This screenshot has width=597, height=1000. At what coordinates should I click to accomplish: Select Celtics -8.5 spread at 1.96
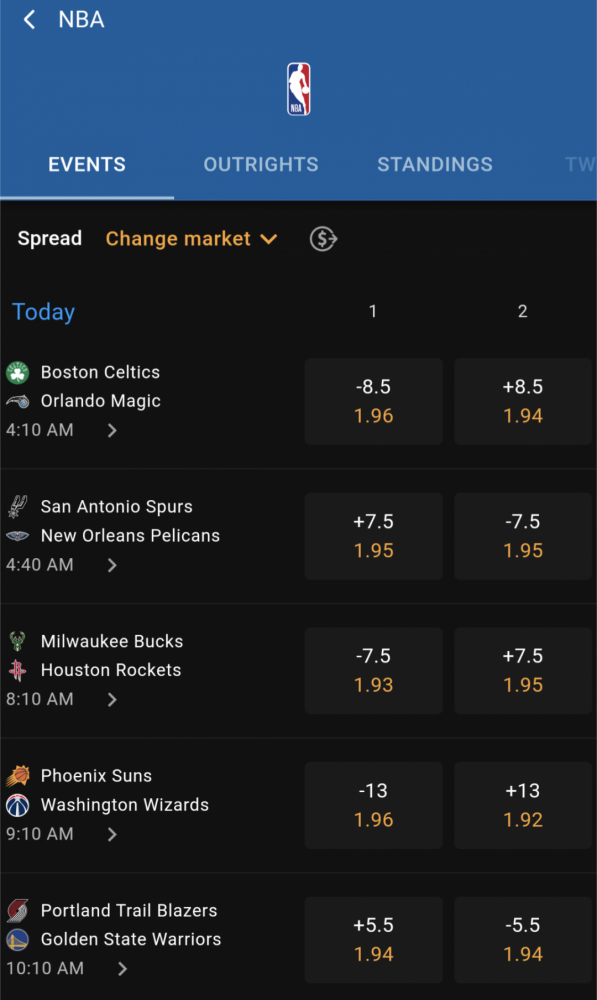tap(374, 401)
